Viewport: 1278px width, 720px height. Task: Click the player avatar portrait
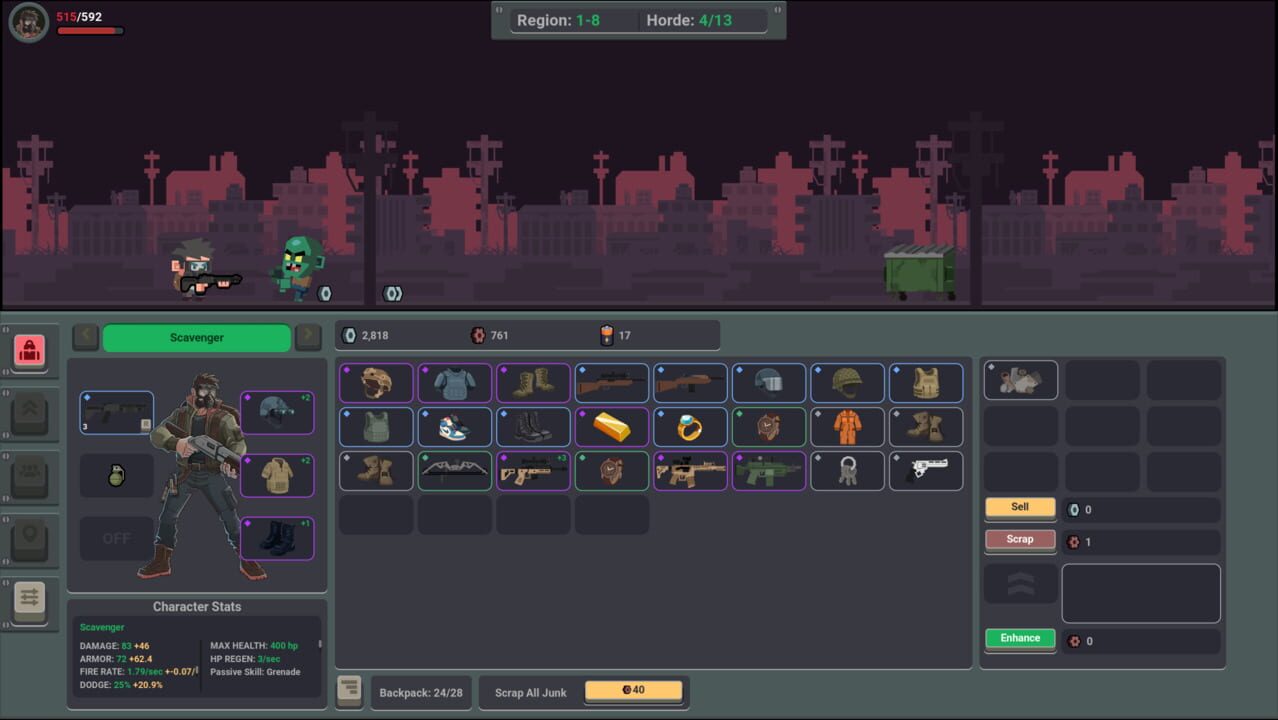click(29, 22)
